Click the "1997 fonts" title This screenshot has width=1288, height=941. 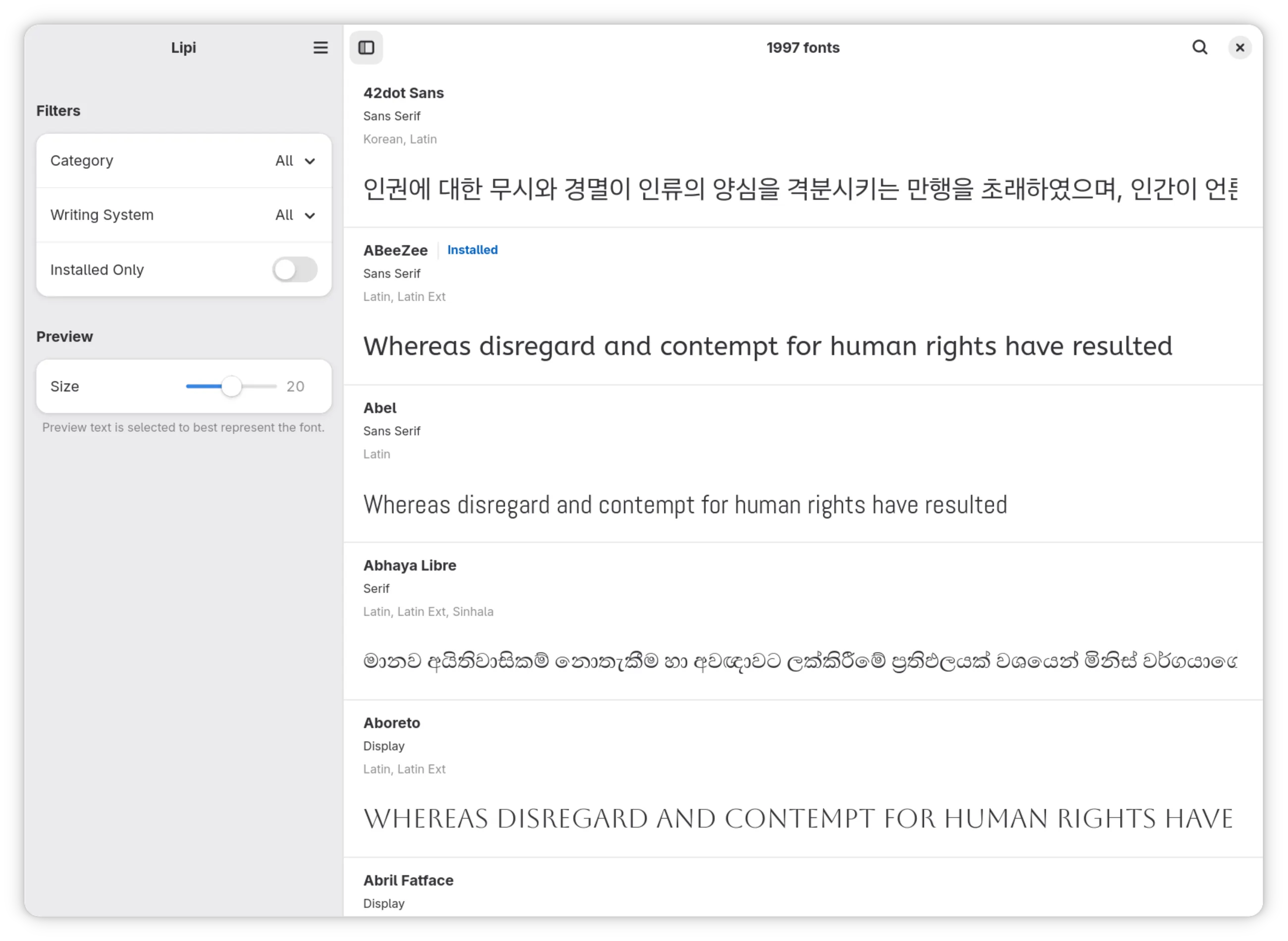tap(803, 48)
